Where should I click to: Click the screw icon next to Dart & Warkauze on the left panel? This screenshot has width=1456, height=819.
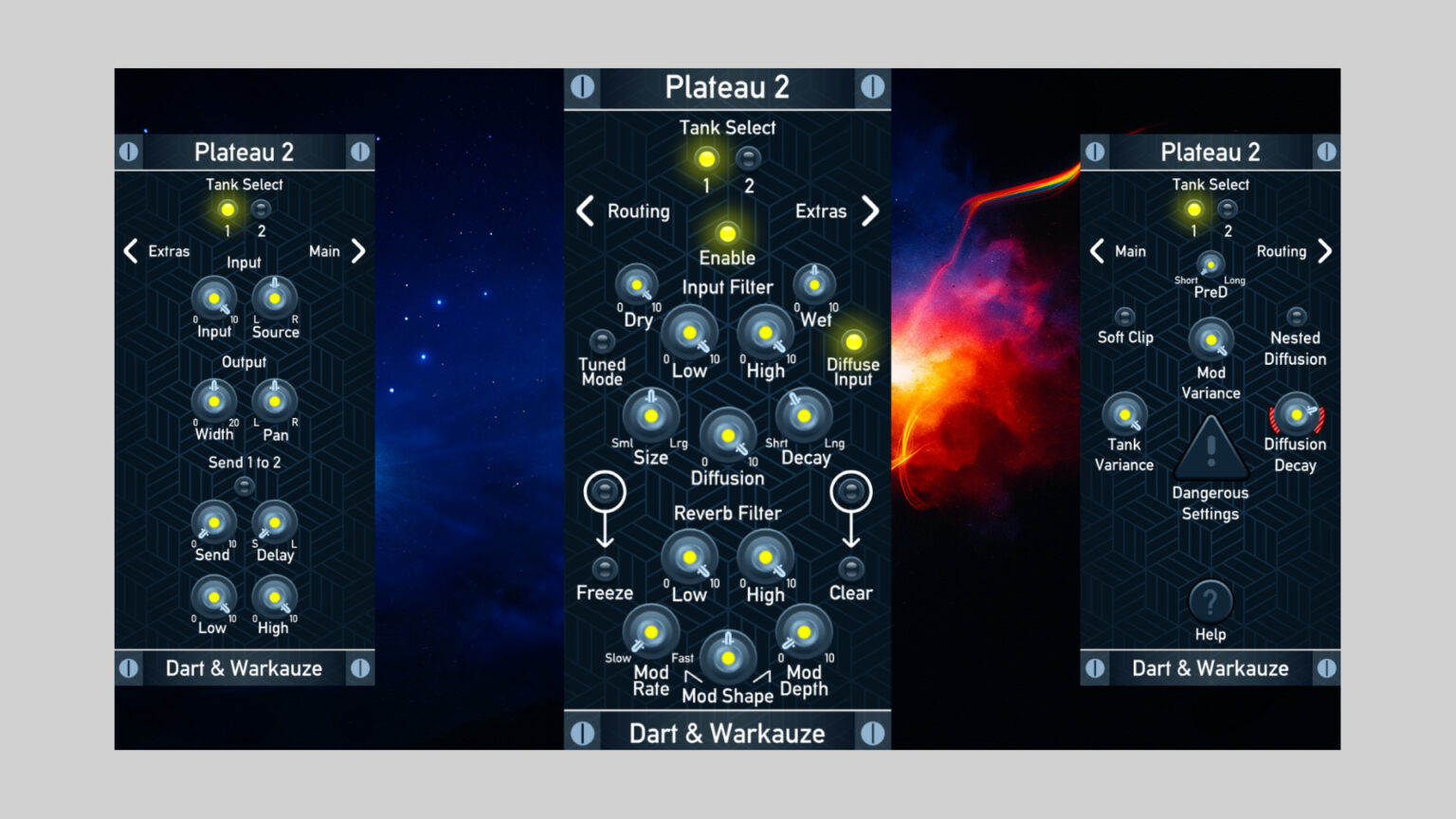tap(129, 668)
